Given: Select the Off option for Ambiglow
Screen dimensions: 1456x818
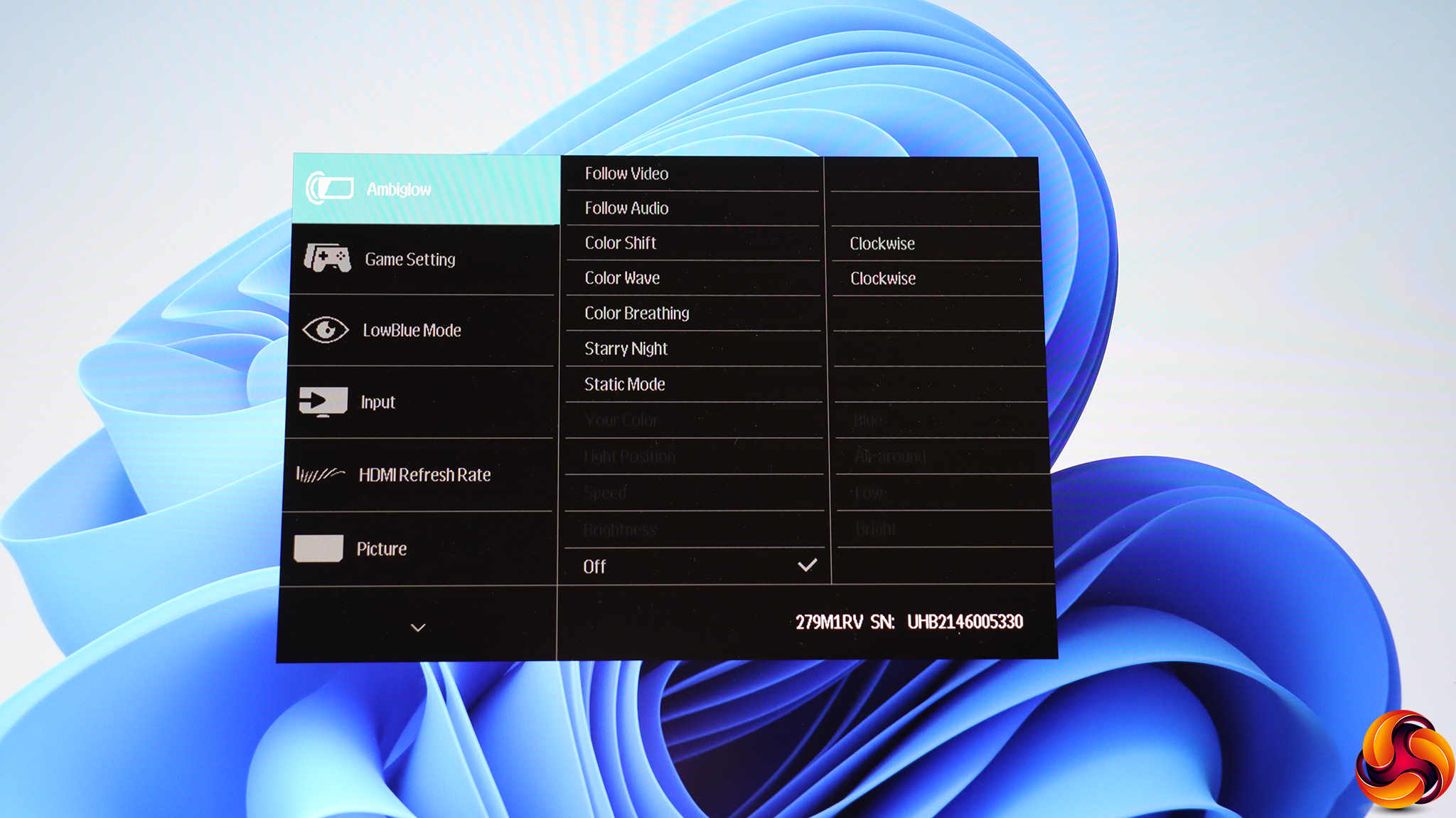Looking at the screenshot, I should tap(595, 567).
